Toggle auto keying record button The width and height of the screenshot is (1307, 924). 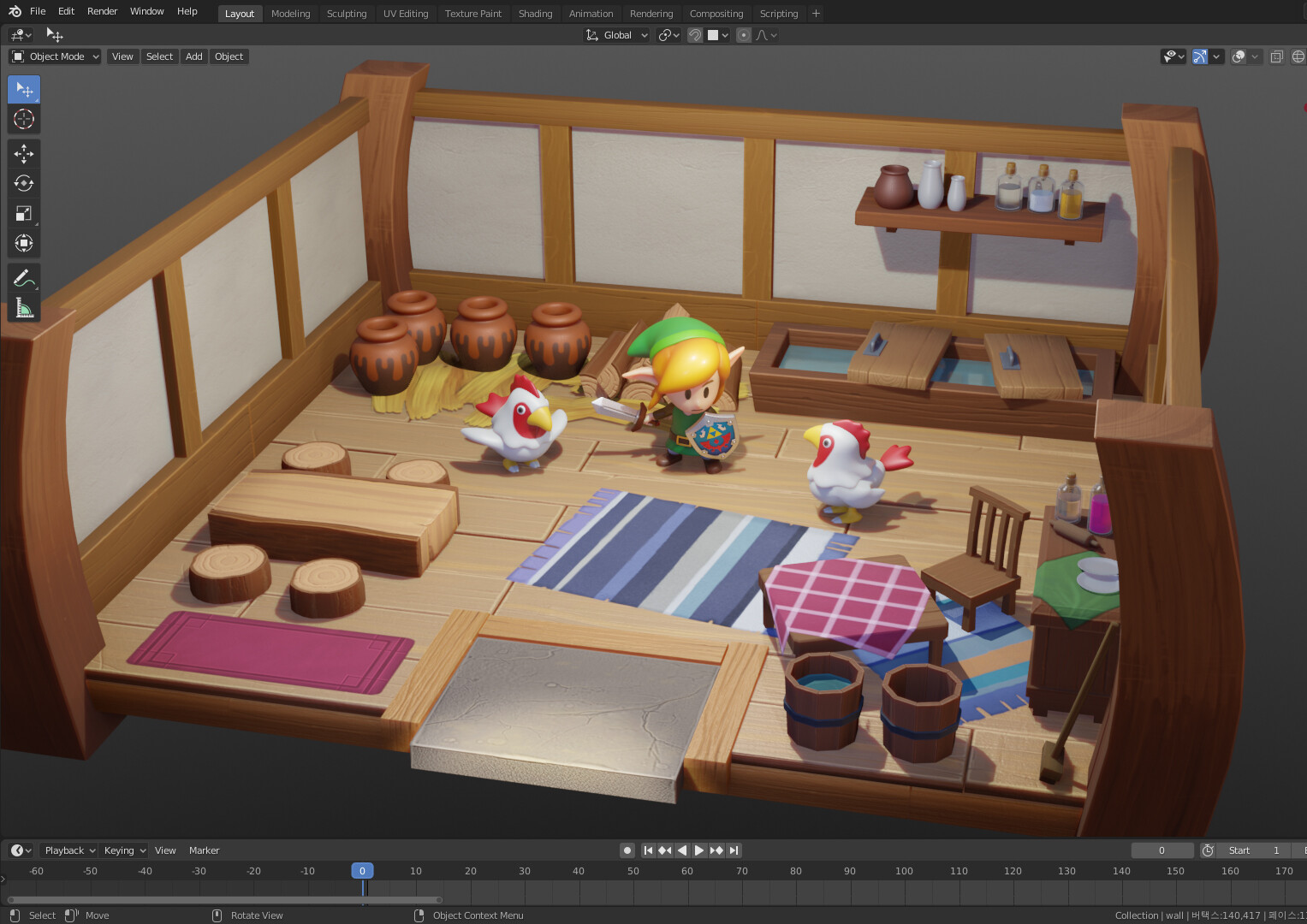pos(627,850)
